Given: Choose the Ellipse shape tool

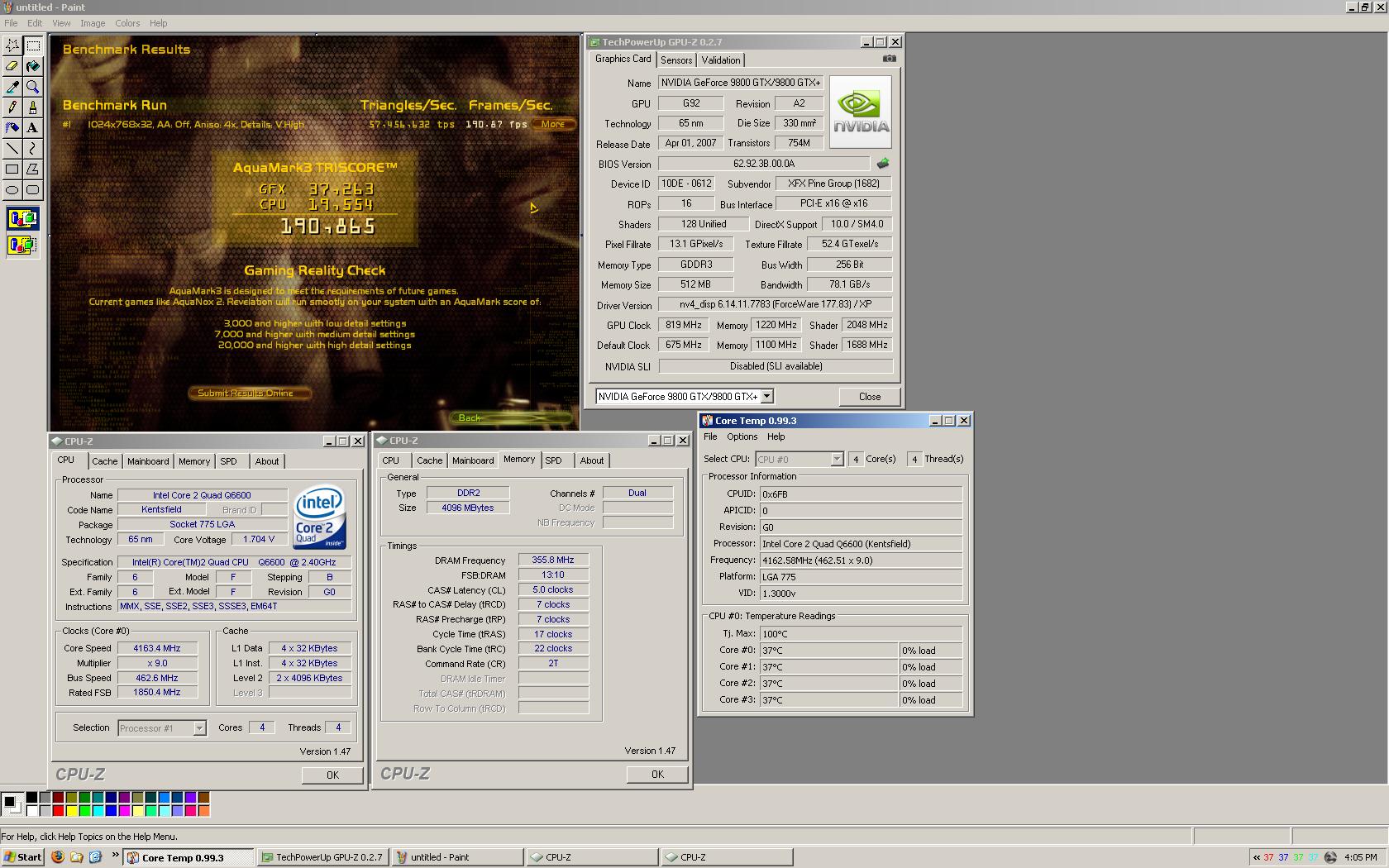Looking at the screenshot, I should [x=12, y=190].
